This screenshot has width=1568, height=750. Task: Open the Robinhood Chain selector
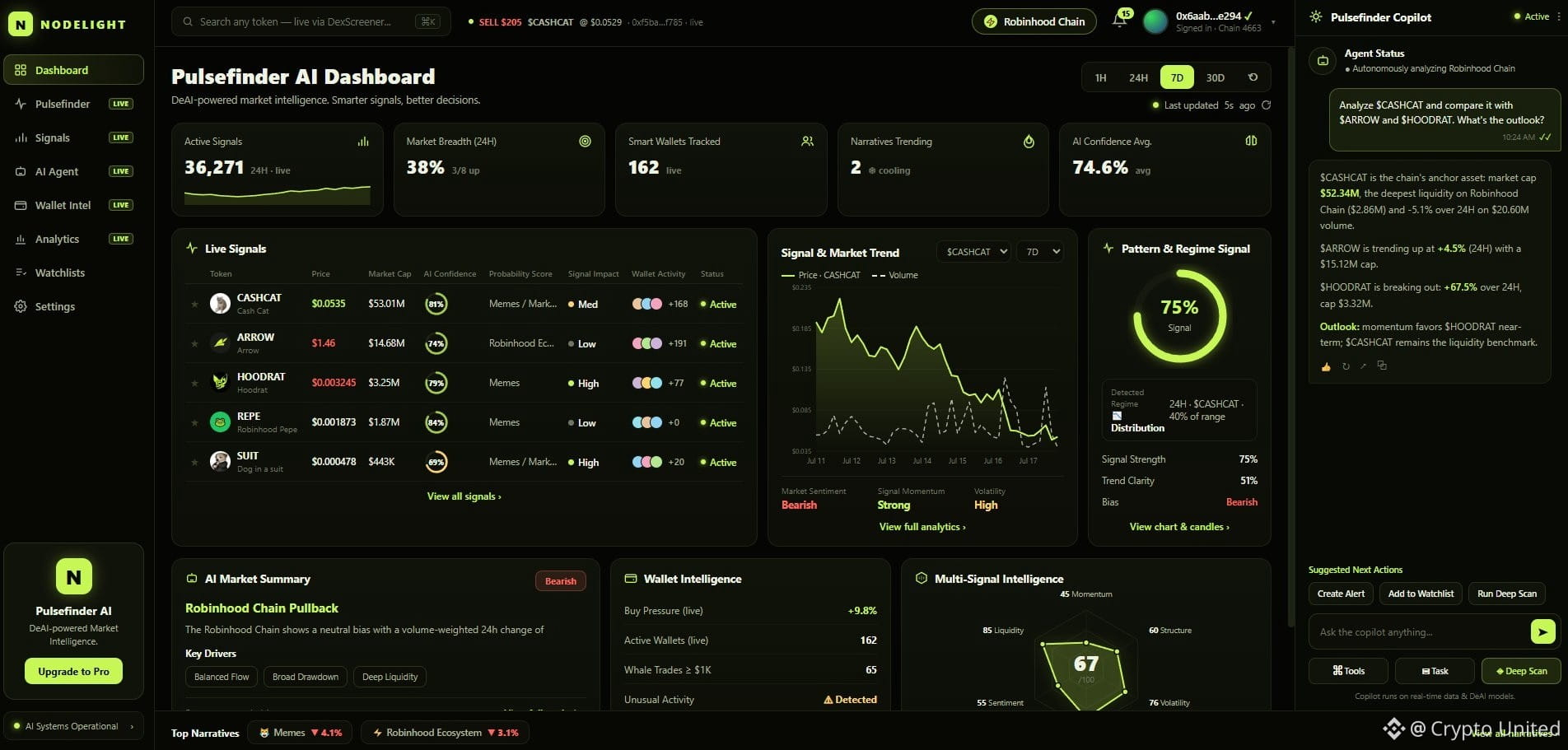pyautogui.click(x=1034, y=21)
